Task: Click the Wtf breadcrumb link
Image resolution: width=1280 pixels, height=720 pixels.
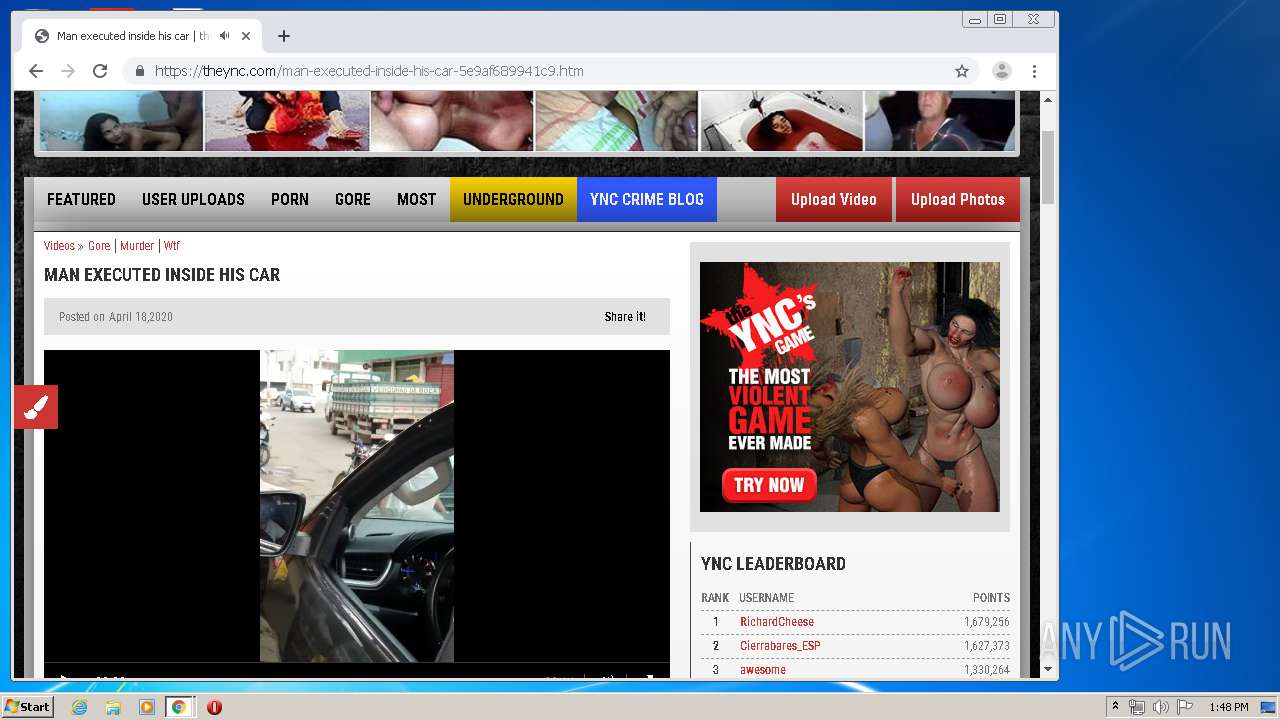Action: [x=172, y=246]
